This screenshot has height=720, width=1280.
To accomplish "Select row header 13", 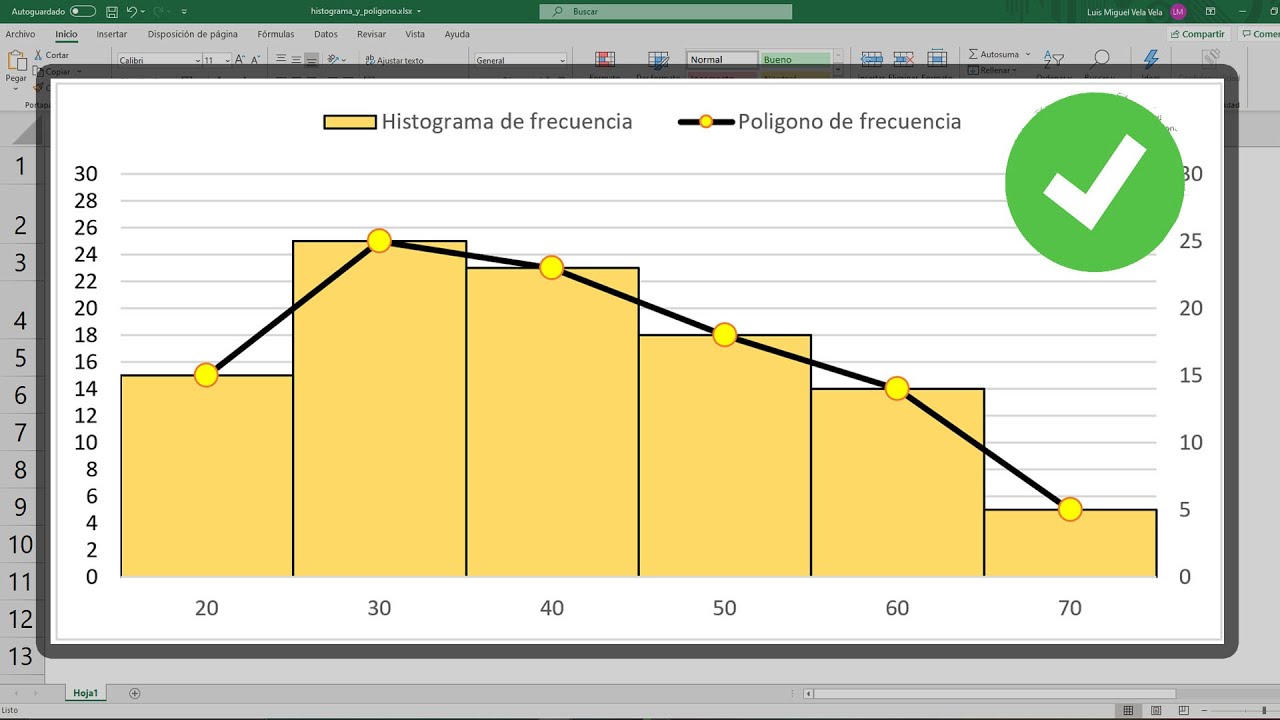I will (19, 657).
